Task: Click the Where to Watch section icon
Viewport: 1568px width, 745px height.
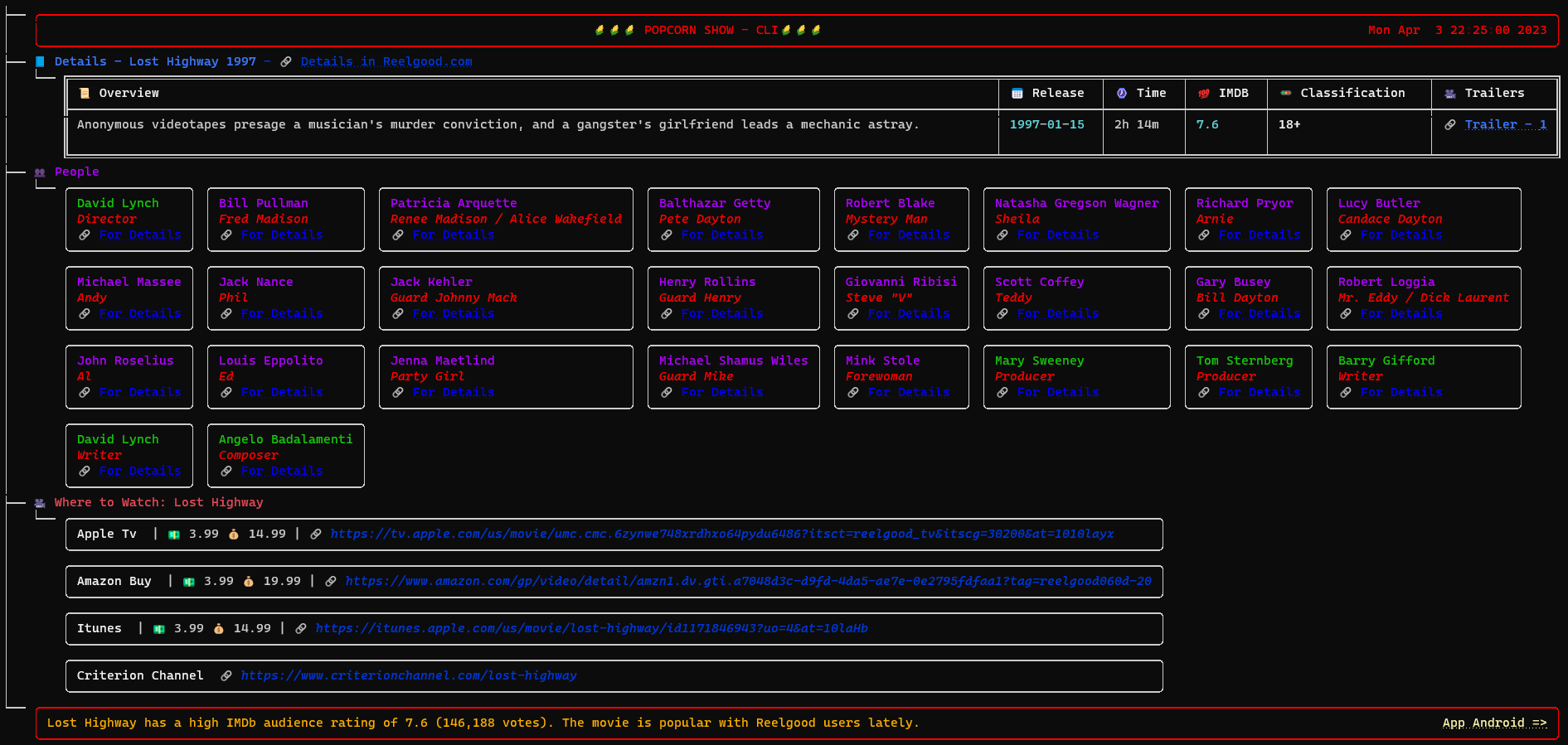Action: pos(40,503)
